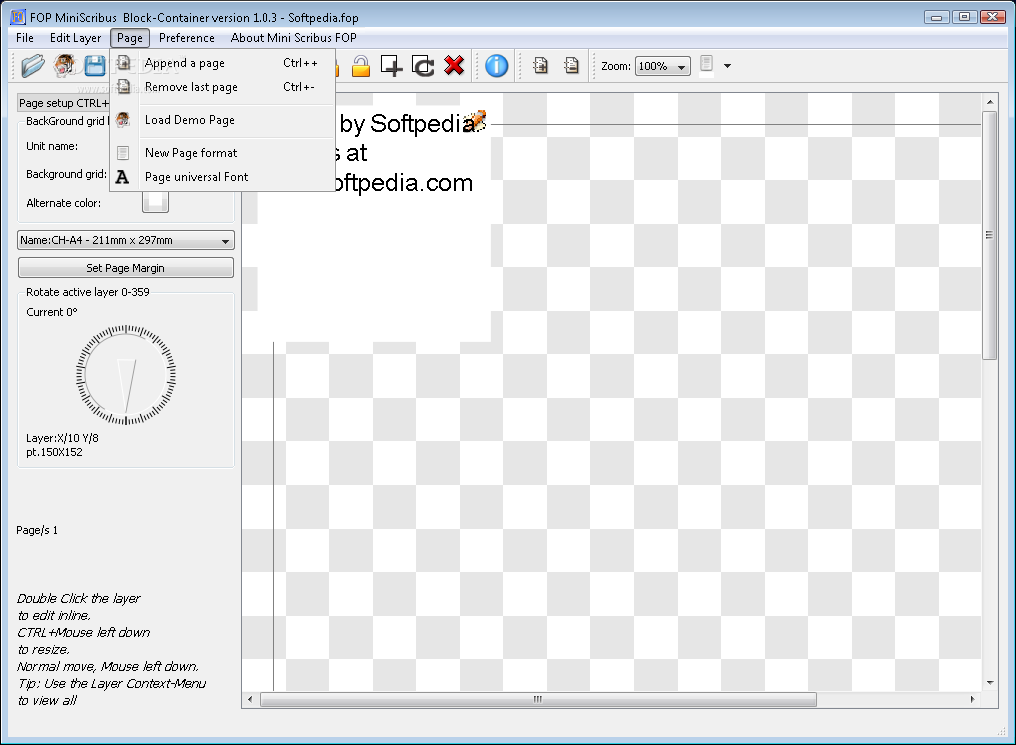
Task: Choose Append a page
Action: tap(222, 63)
